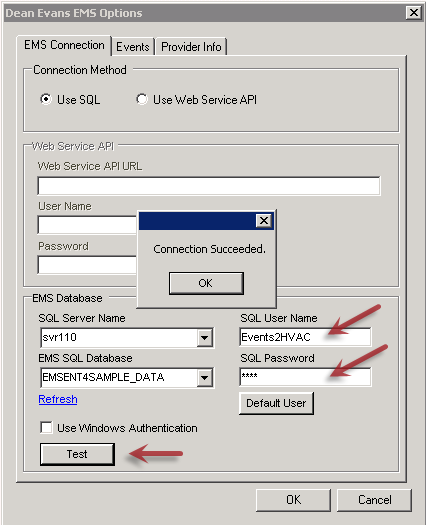Viewport: 426px width, 525px height.
Task: Confirm options with the bottom OK button
Action: coord(293,500)
